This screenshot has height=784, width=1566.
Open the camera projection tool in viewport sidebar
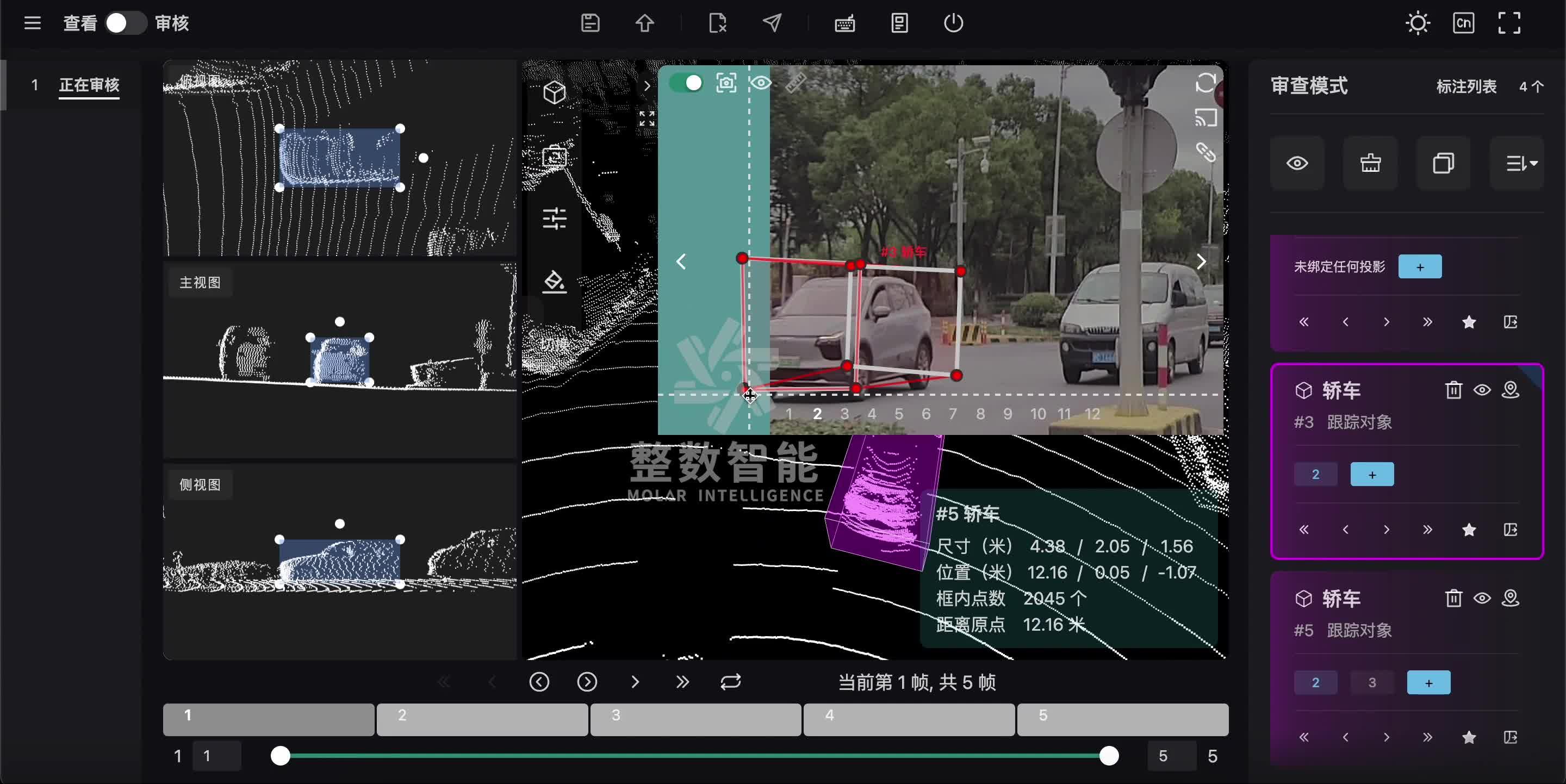[x=555, y=156]
